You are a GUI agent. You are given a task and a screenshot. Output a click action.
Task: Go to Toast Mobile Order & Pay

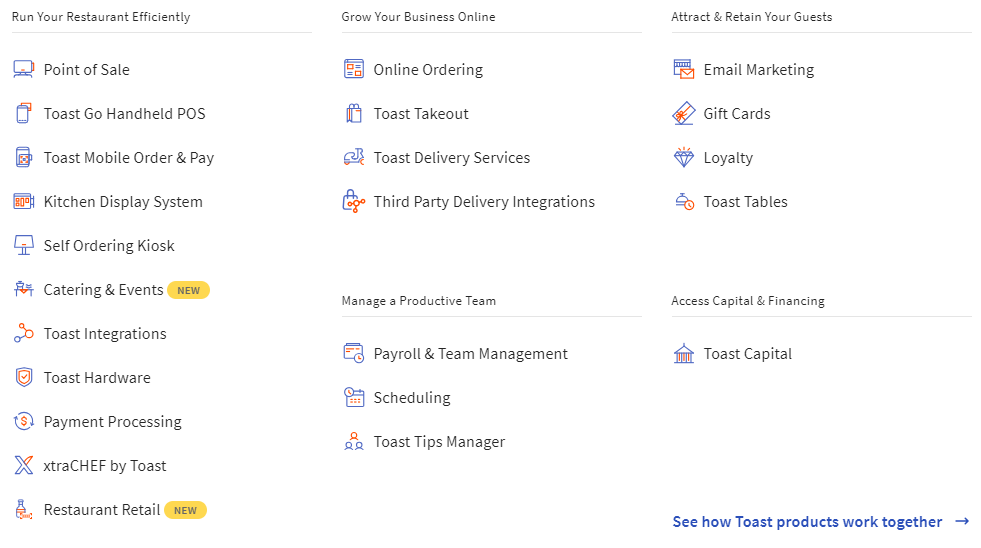(129, 158)
